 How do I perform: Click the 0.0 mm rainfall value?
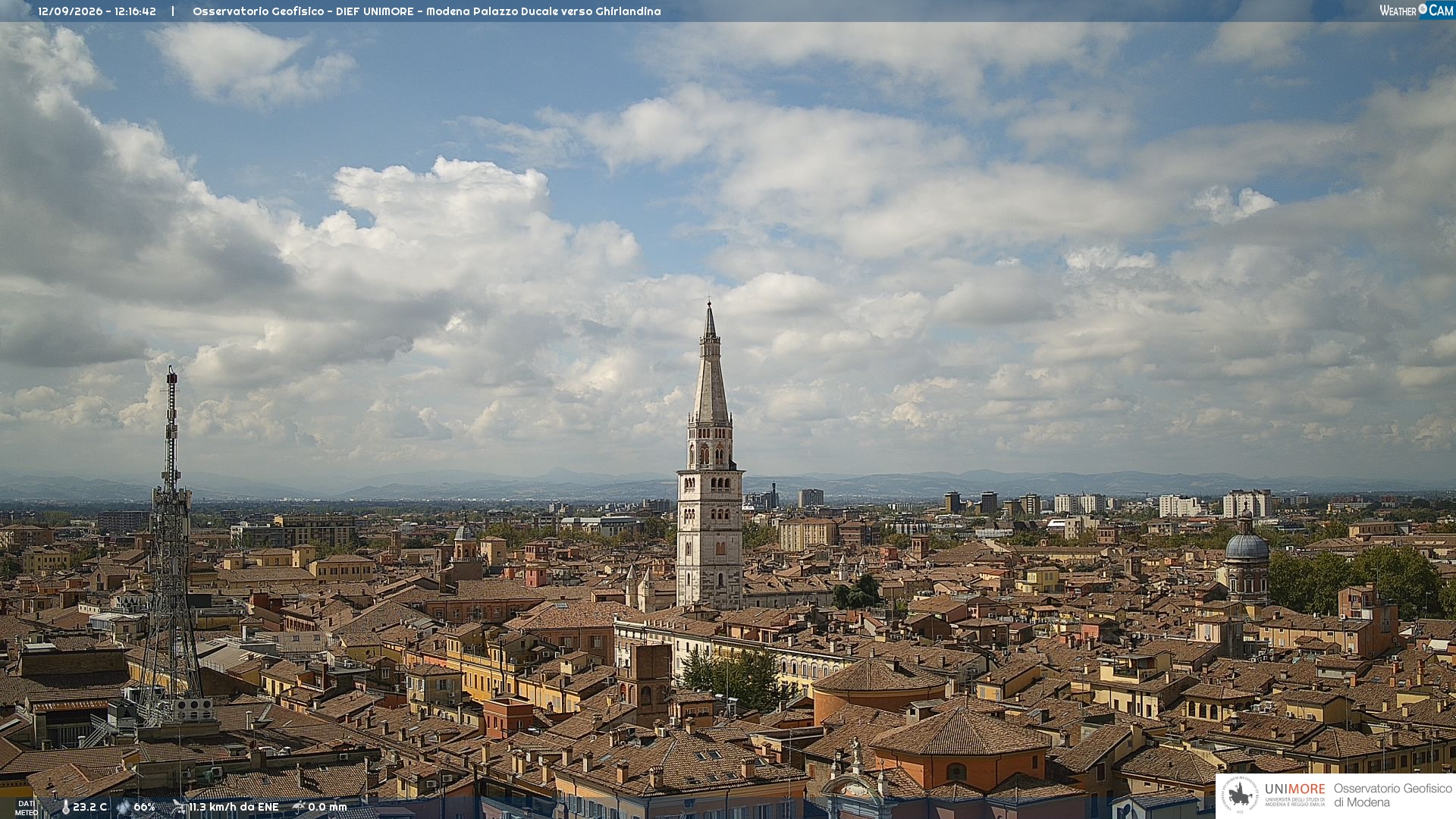[328, 807]
